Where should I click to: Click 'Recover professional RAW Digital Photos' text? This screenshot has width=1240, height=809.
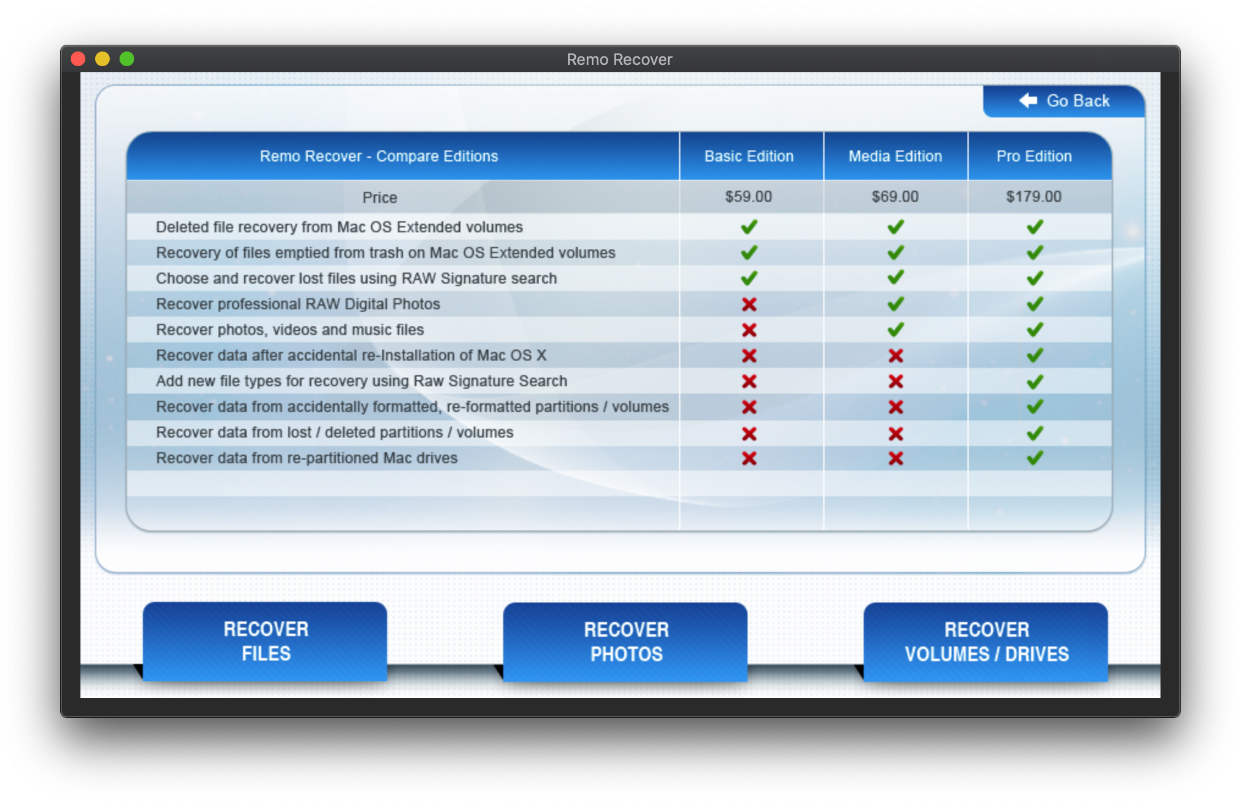[298, 304]
